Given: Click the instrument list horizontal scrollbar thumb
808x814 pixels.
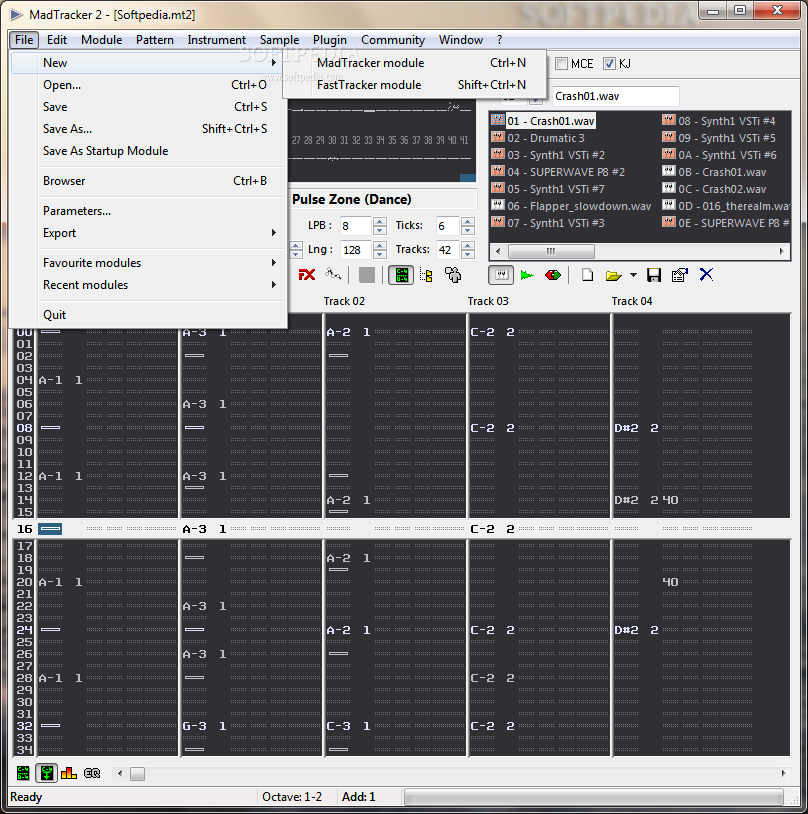Looking at the screenshot, I should (551, 251).
